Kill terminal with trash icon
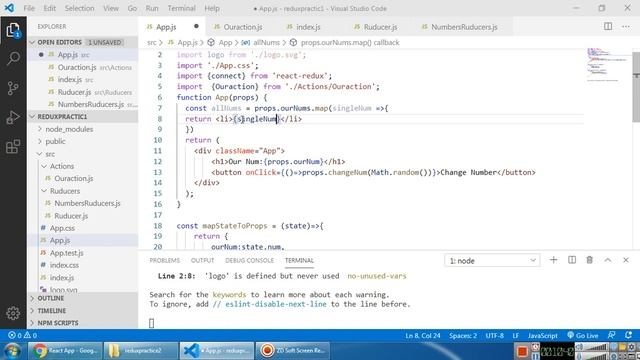640x360 pixels. 589,260
